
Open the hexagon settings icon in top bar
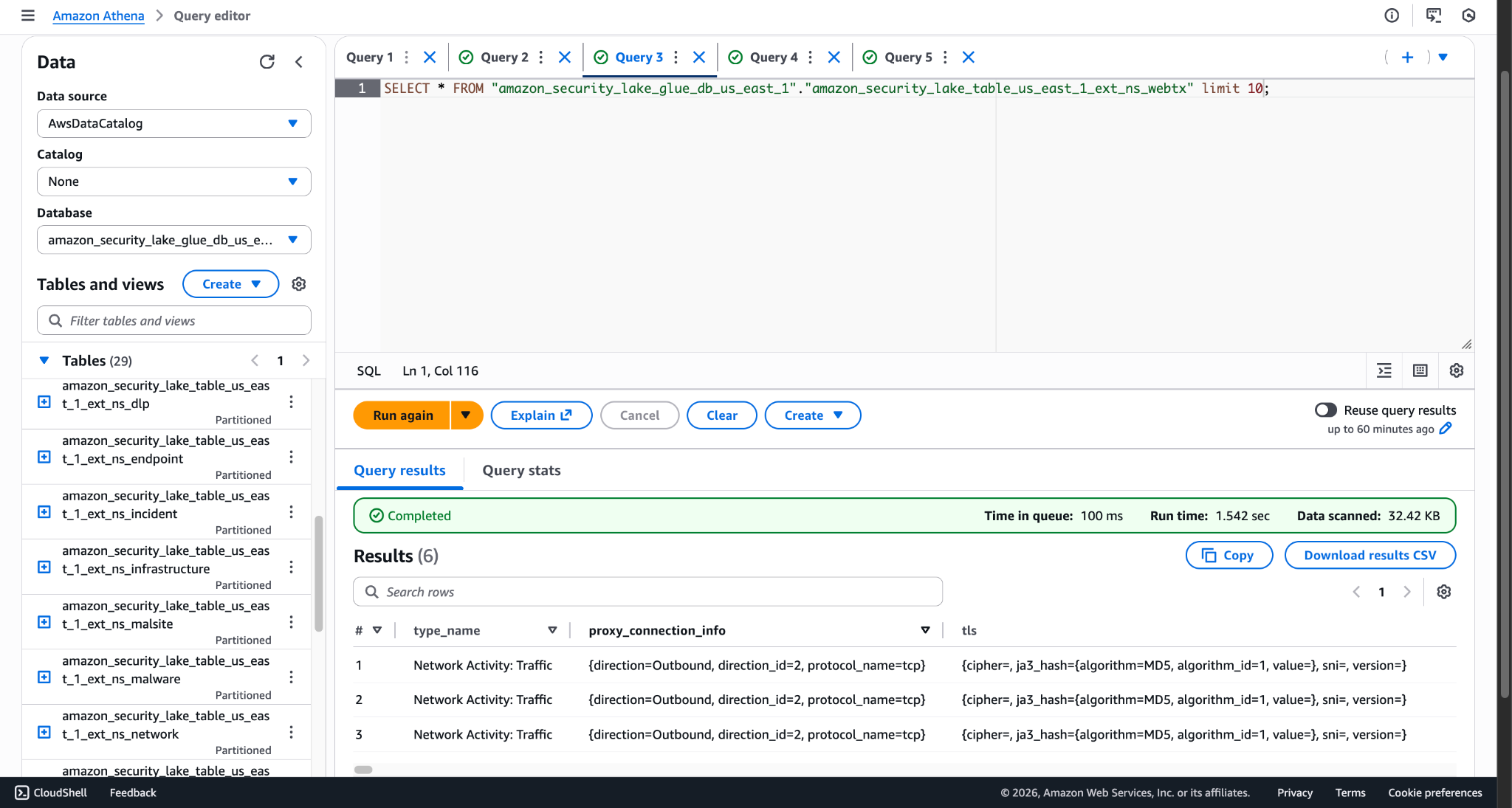[1469, 15]
